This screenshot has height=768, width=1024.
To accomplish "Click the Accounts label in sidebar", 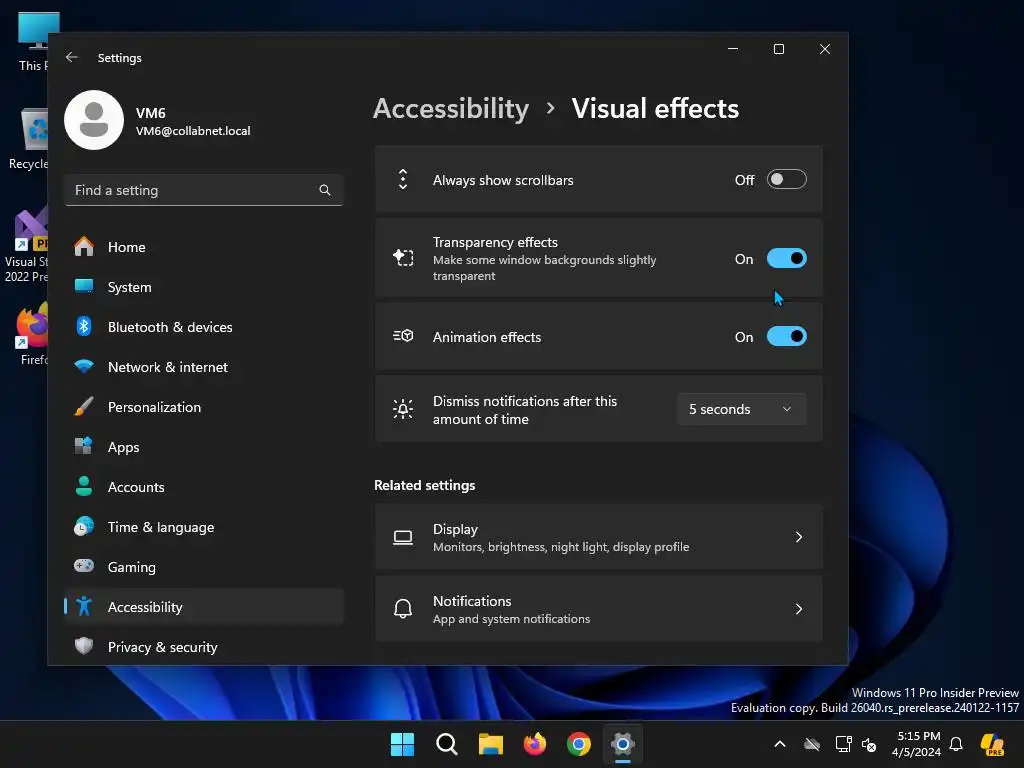I will point(136,487).
